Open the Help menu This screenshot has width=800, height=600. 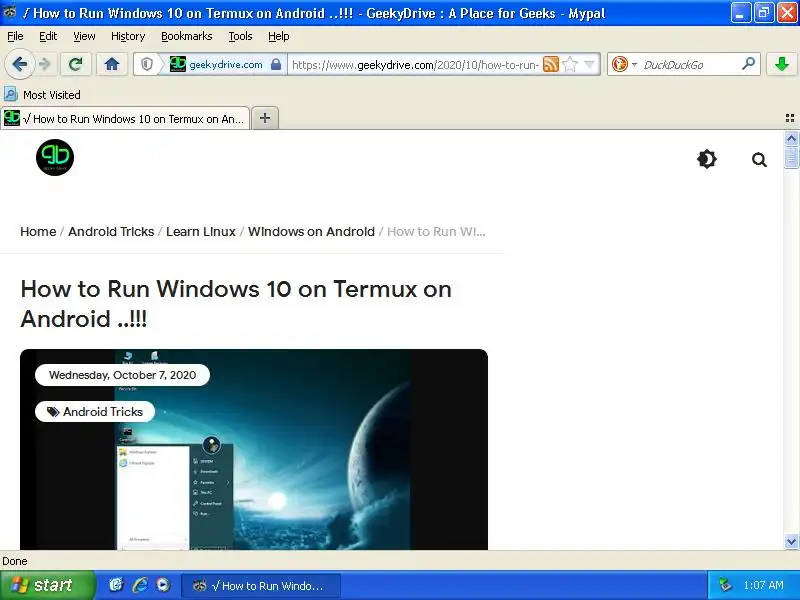click(x=279, y=36)
